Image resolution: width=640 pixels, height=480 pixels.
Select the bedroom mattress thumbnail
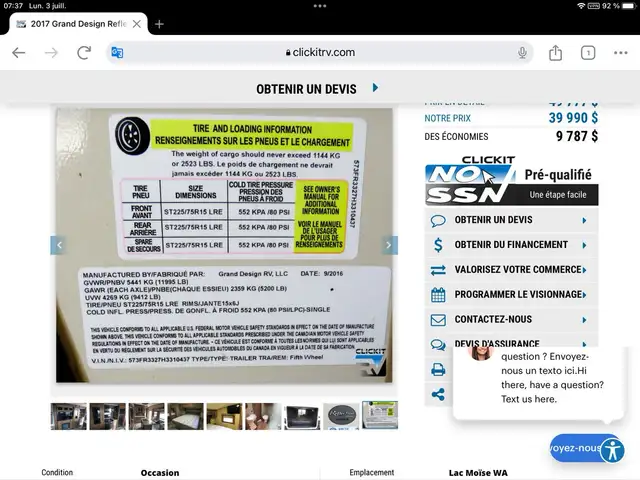pos(185,416)
